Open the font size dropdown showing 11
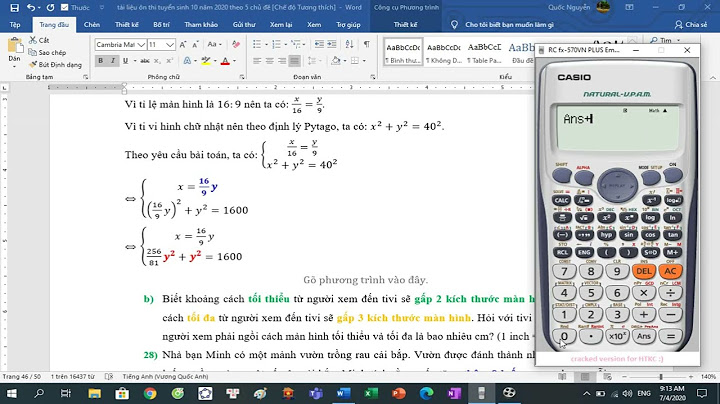The image size is (720, 404). click(x=170, y=45)
